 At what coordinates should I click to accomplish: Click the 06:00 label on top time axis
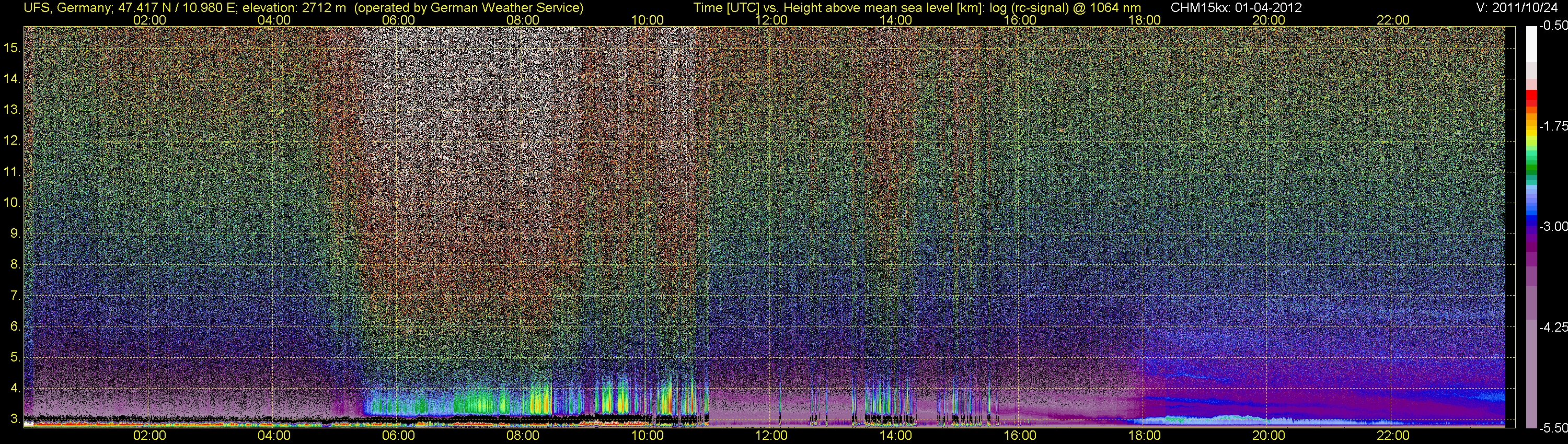[398, 20]
